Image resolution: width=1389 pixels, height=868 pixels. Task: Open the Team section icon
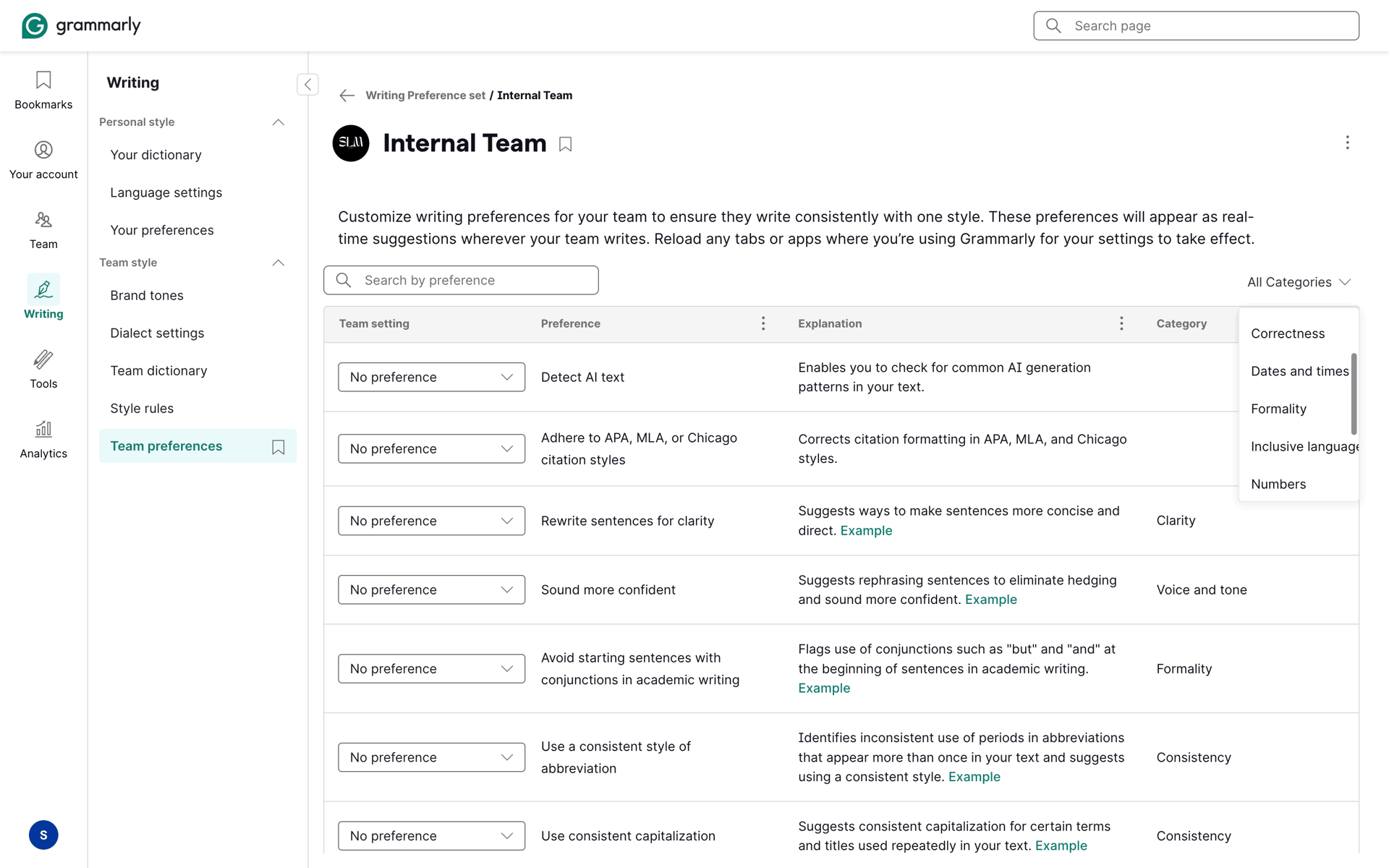click(x=43, y=230)
